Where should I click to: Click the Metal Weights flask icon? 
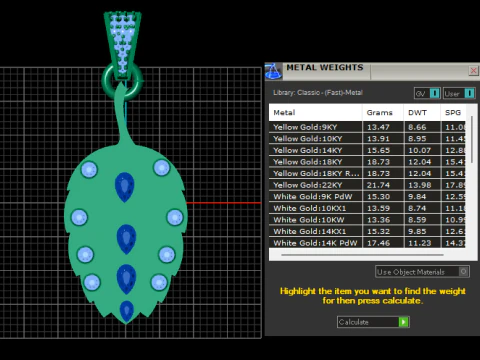273,71
